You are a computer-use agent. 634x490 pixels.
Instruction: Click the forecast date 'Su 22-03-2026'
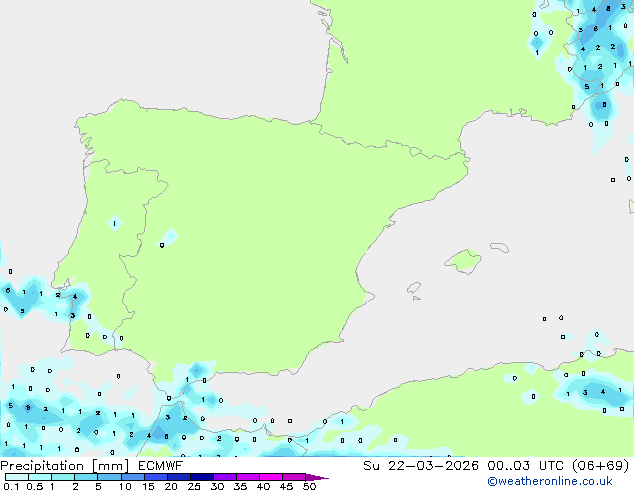(421, 466)
